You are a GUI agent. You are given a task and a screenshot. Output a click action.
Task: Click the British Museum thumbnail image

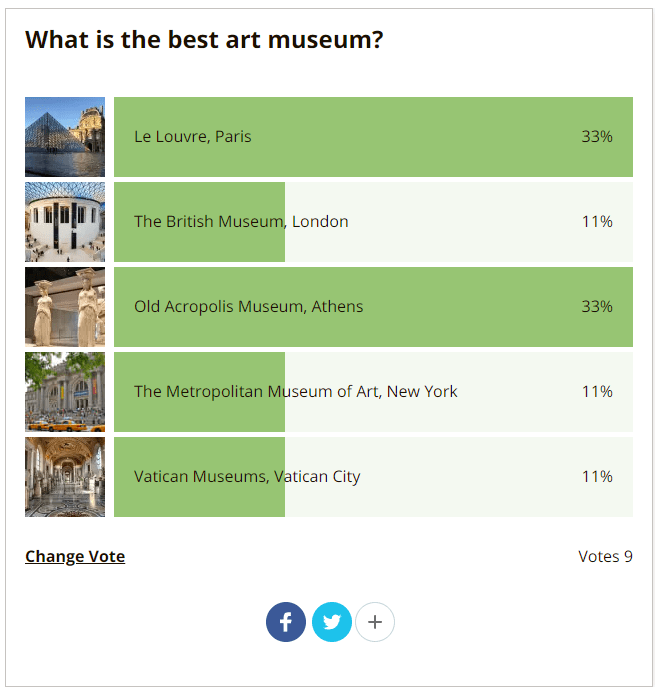pos(65,222)
